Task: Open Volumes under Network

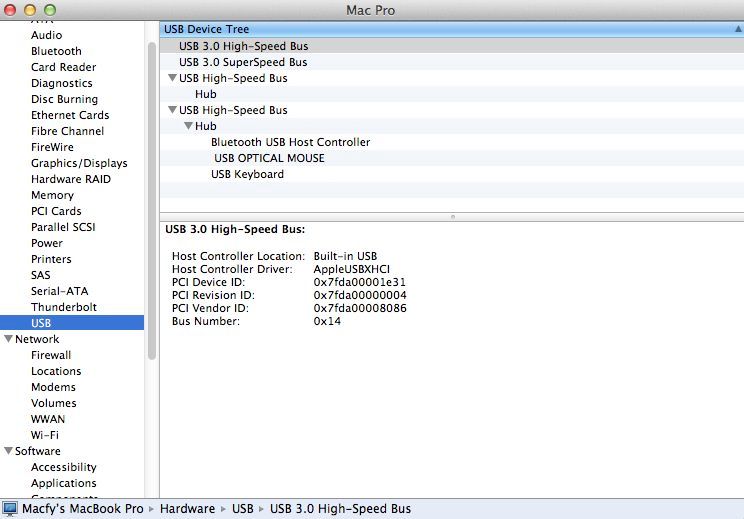Action: click(54, 403)
